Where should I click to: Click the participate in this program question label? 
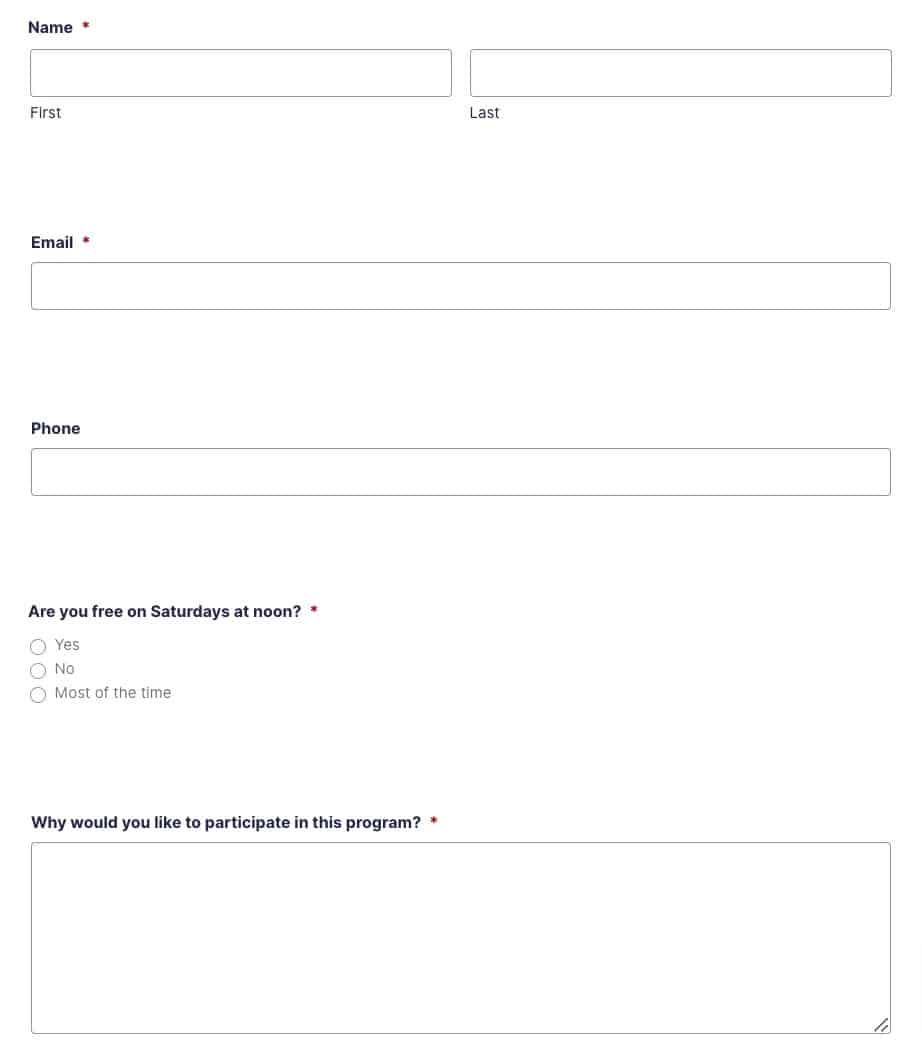pyautogui.click(x=226, y=822)
